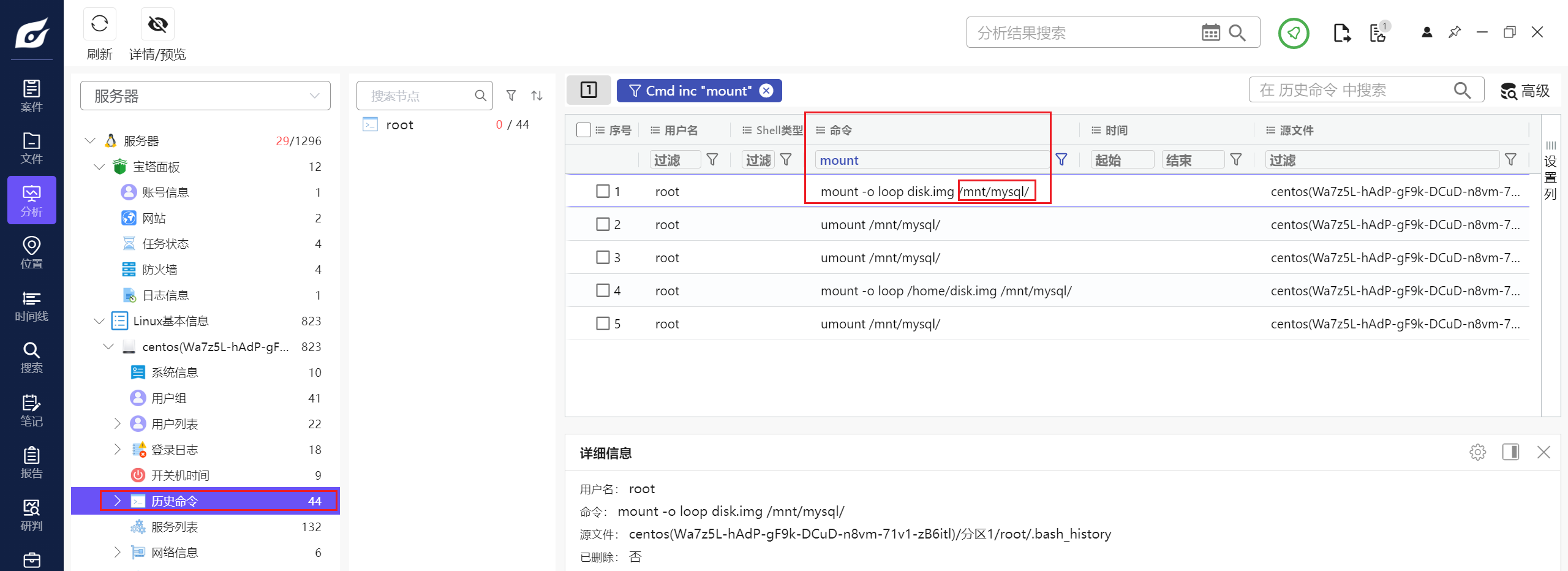Open the 服务器 dropdown selector
The height and width of the screenshot is (571, 1568).
[205, 96]
